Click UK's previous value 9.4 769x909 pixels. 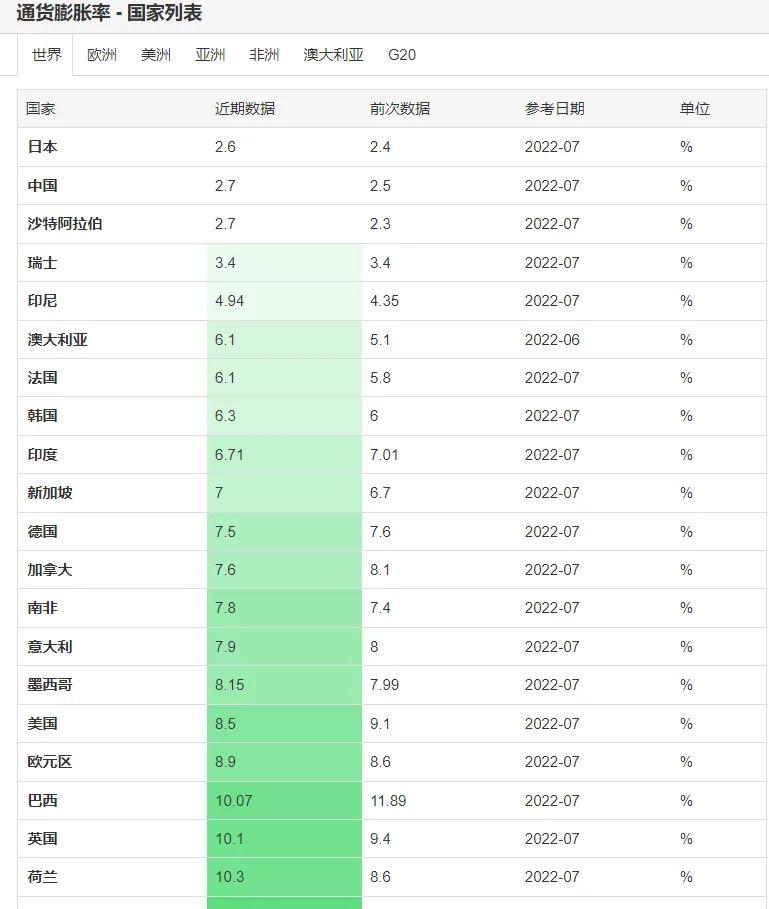[380, 839]
